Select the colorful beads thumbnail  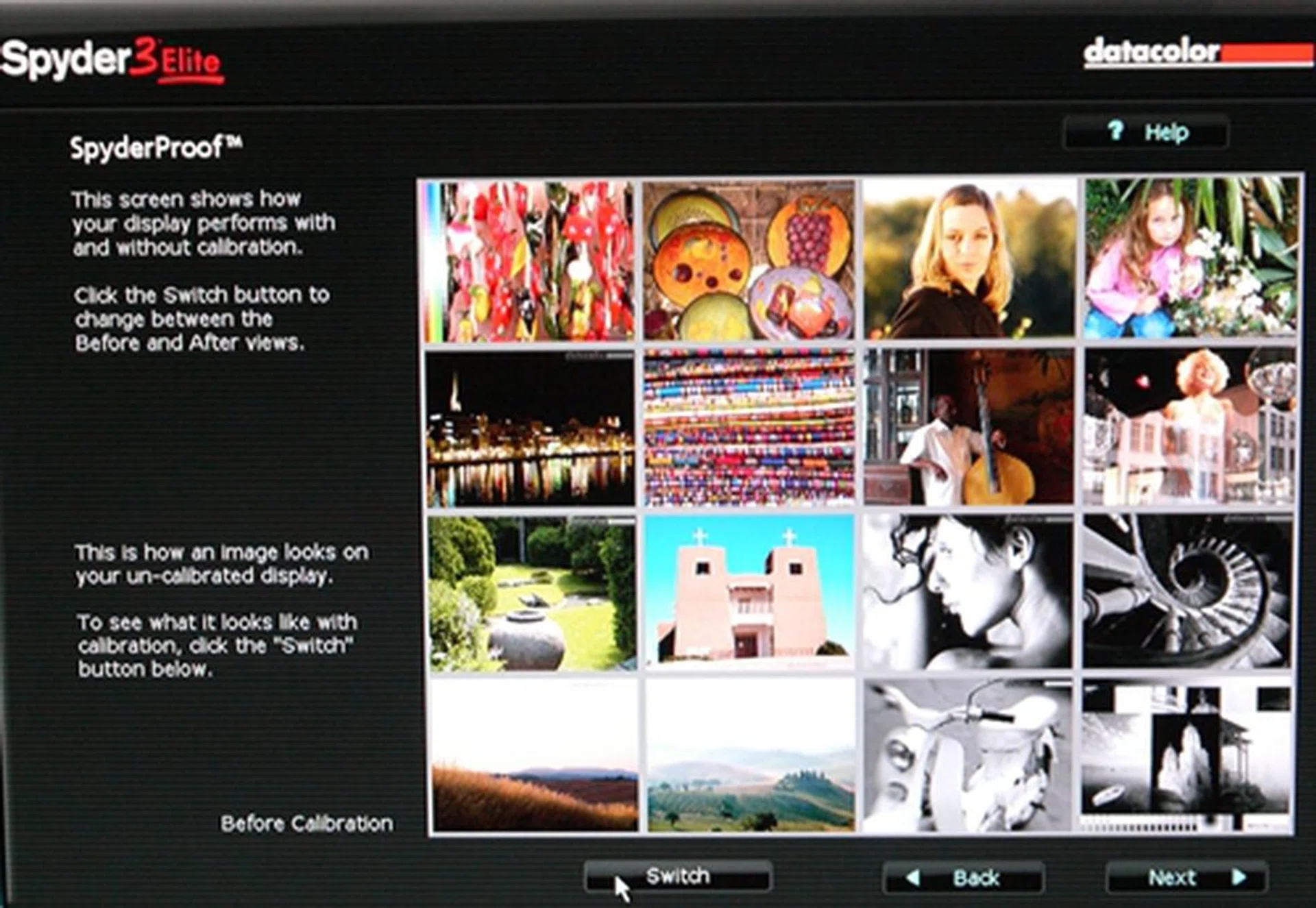(x=748, y=428)
